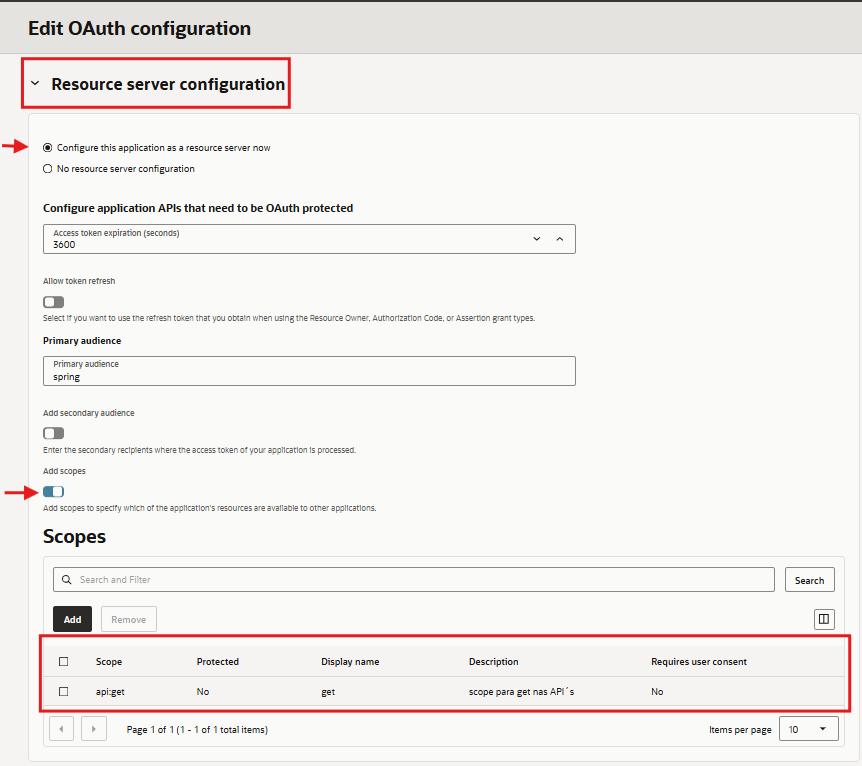Choose 'No resource server configuration' option
Screen dimensions: 862x766
click(x=48, y=169)
